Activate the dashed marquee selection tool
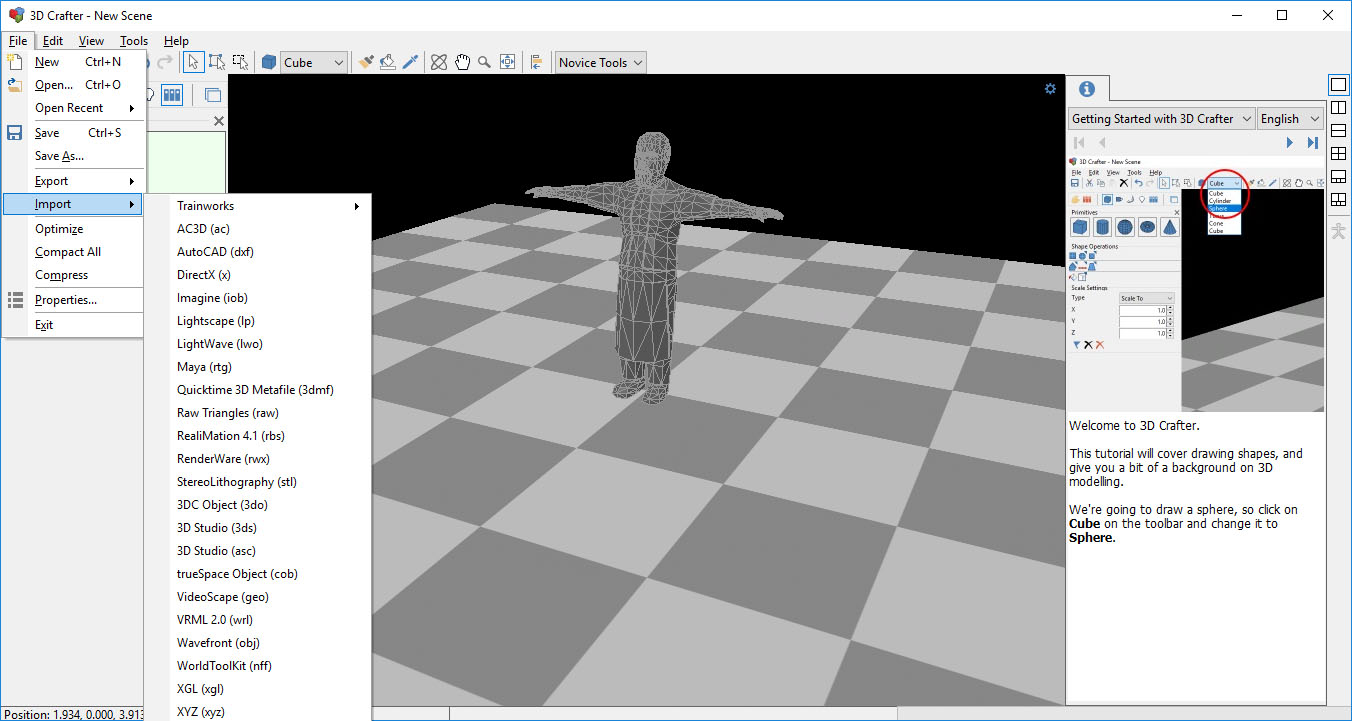1352x721 pixels. click(x=240, y=62)
